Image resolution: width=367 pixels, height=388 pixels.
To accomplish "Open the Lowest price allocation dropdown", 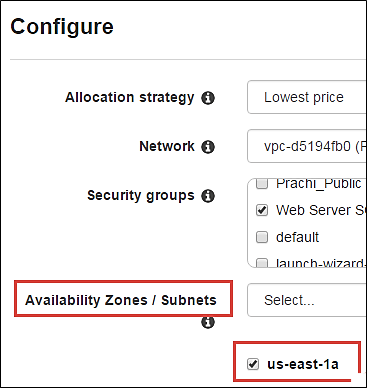I will pos(307,97).
